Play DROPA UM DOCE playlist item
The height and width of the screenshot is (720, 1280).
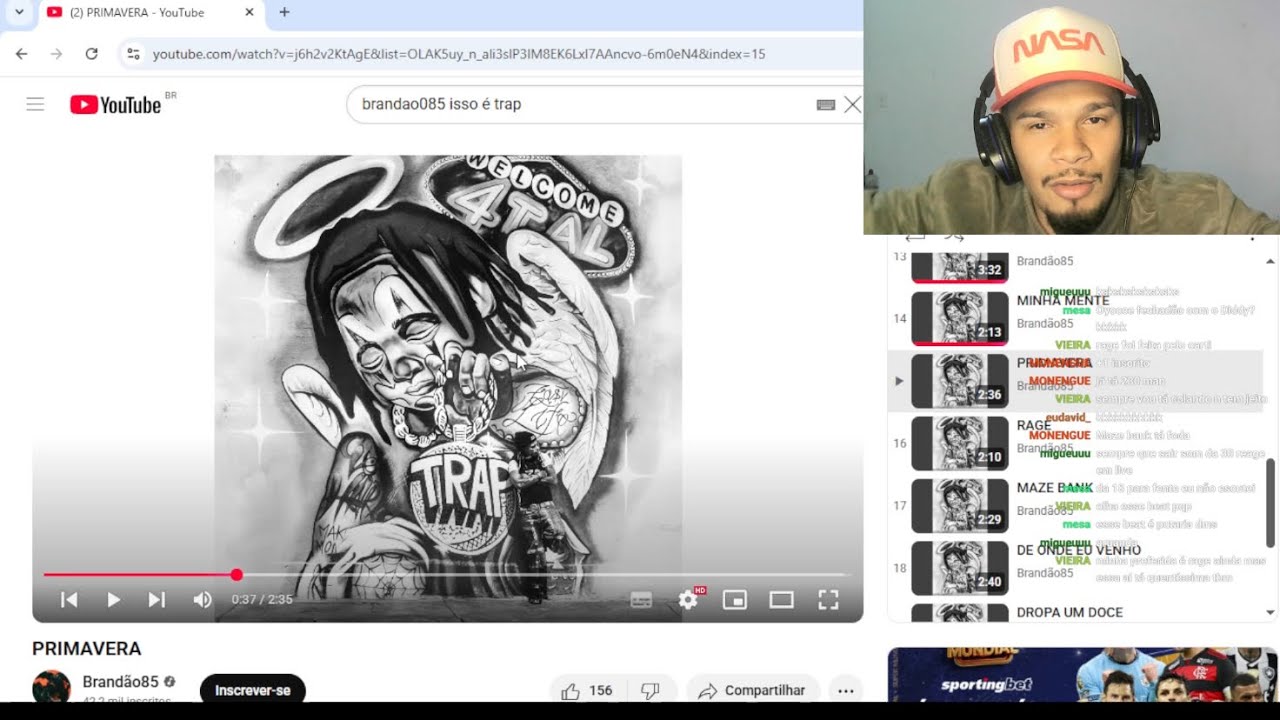click(x=1075, y=612)
